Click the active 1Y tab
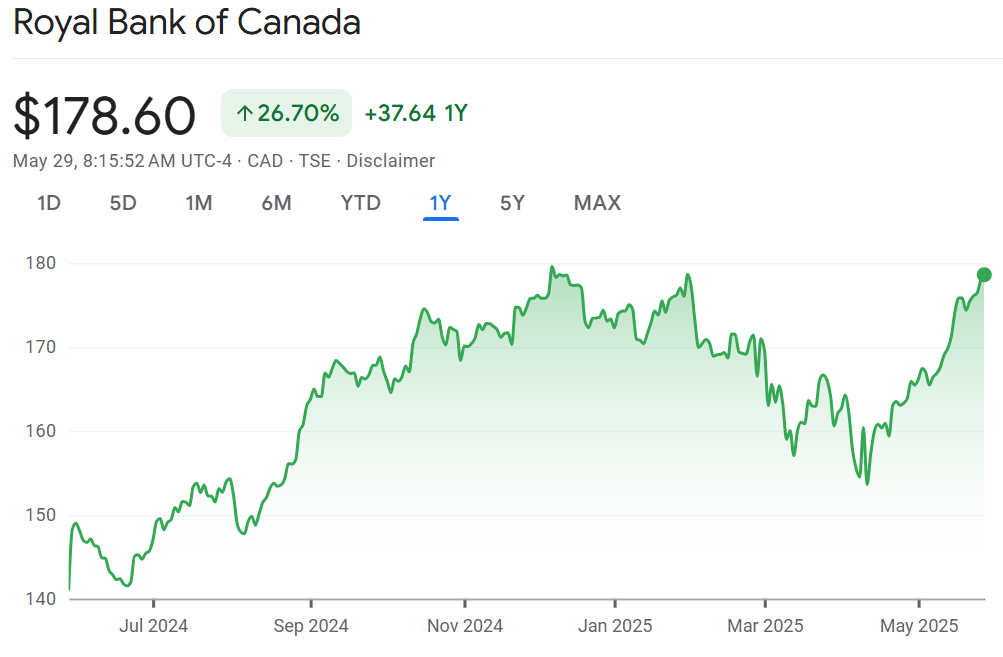 (440, 203)
